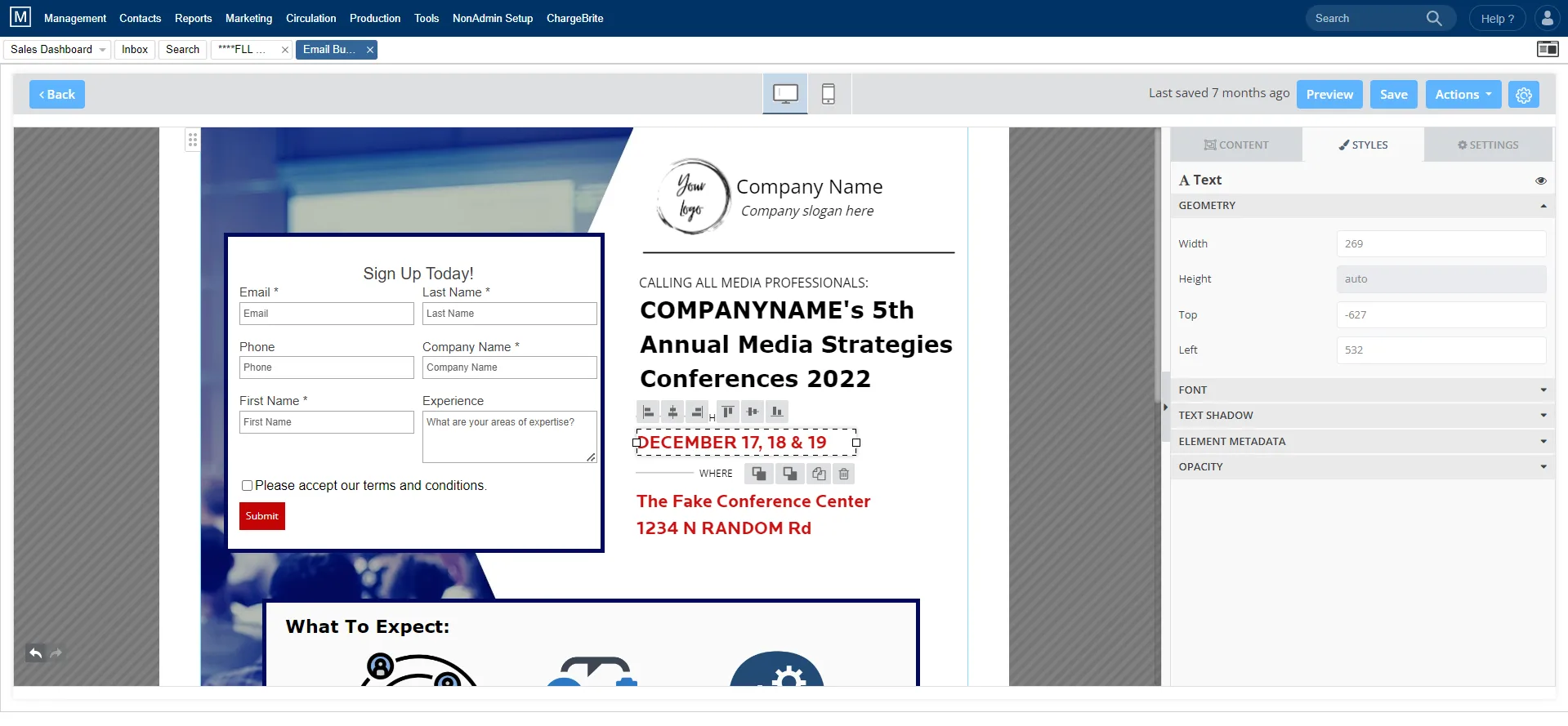
Task: Open the Contacts menu
Action: 141,18
